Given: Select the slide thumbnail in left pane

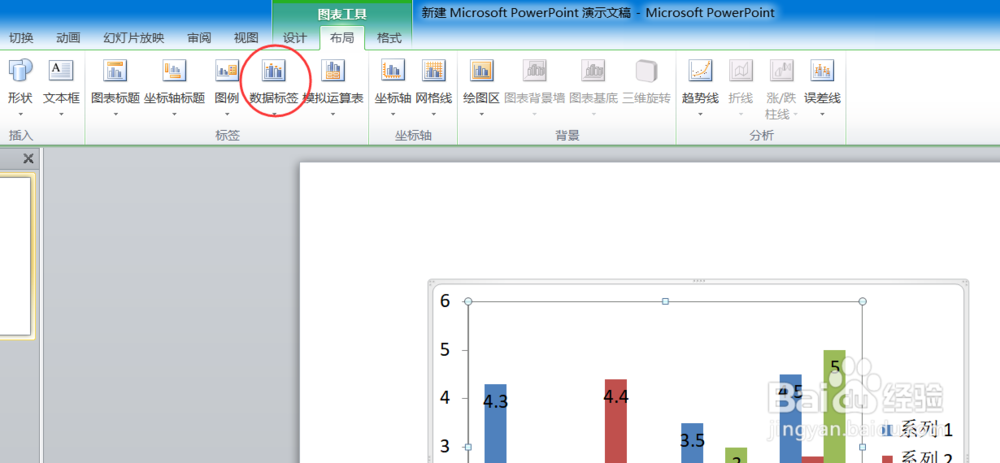Looking at the screenshot, I should tap(13, 256).
